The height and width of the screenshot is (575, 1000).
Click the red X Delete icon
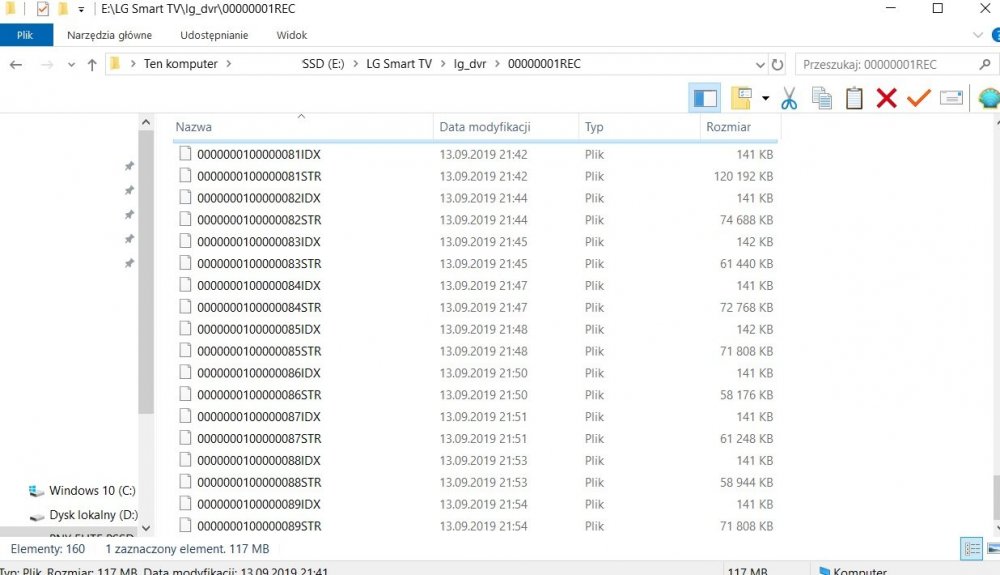click(x=886, y=98)
